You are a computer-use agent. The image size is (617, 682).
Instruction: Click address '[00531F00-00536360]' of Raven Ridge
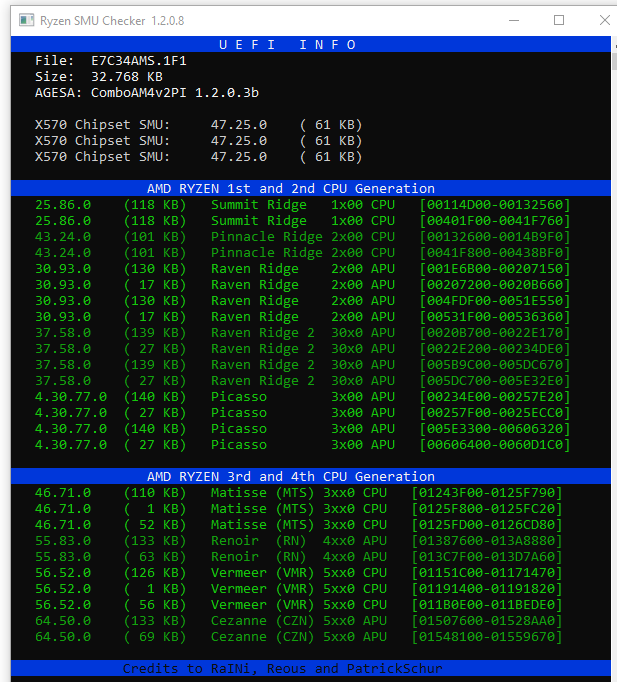point(495,317)
